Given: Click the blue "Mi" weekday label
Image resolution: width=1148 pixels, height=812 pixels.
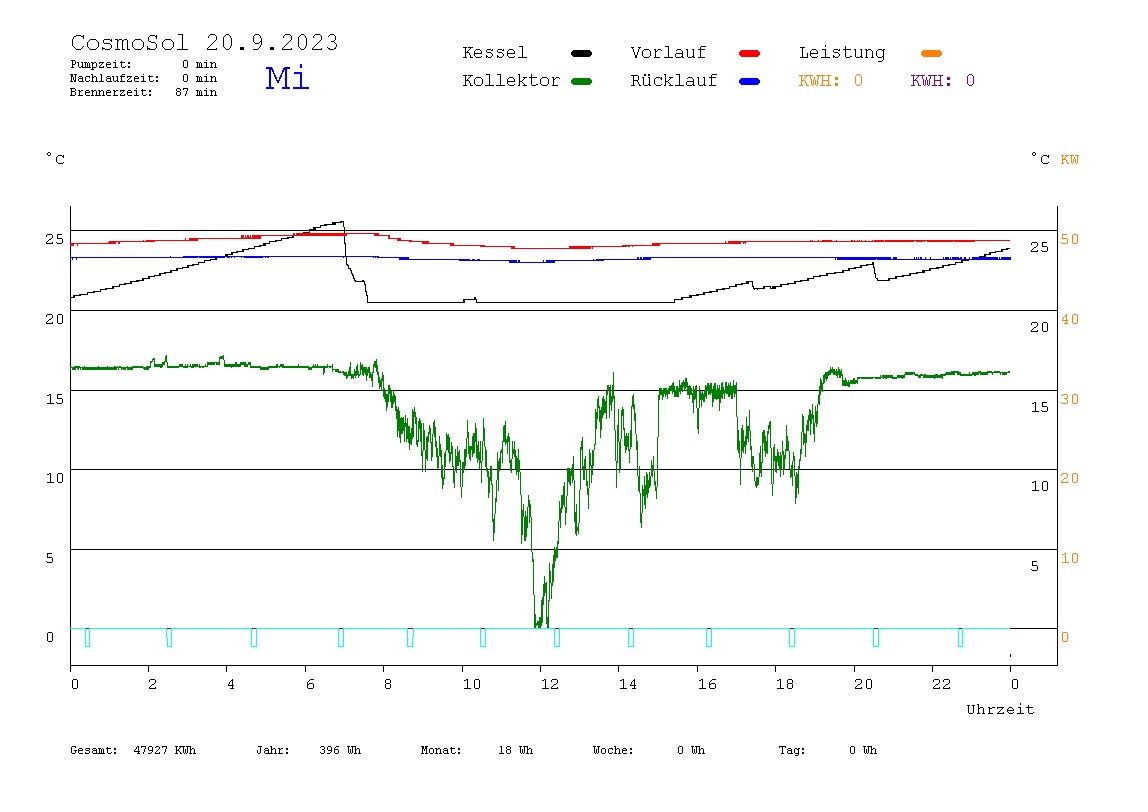Looking at the screenshot, I should (287, 78).
